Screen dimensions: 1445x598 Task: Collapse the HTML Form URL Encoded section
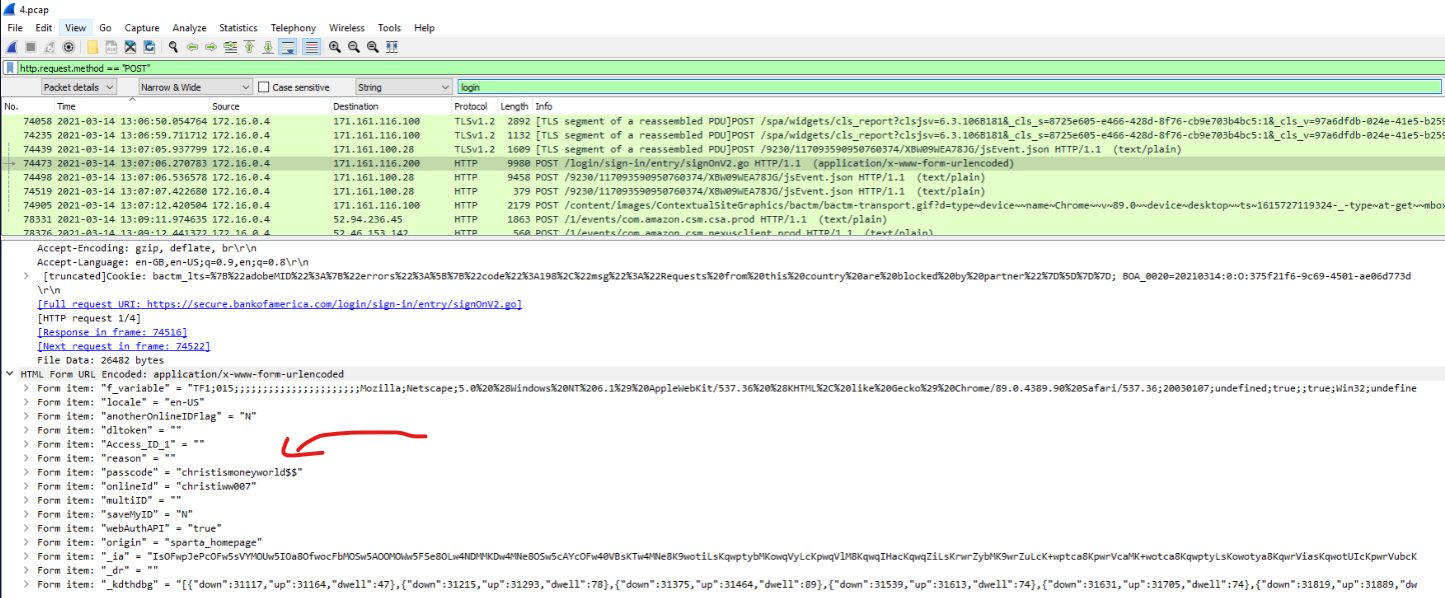[x=10, y=374]
